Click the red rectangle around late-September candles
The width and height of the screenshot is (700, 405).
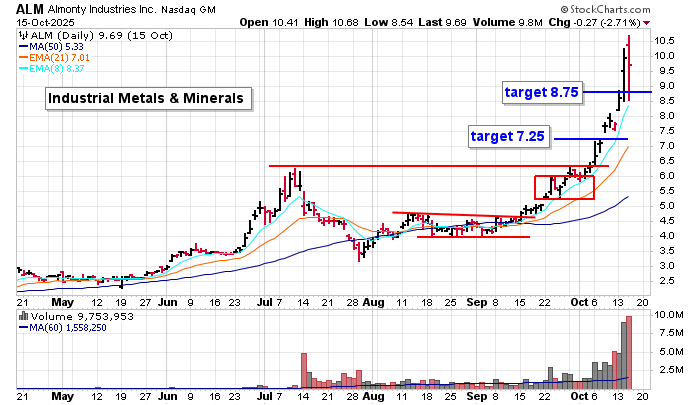(565, 187)
